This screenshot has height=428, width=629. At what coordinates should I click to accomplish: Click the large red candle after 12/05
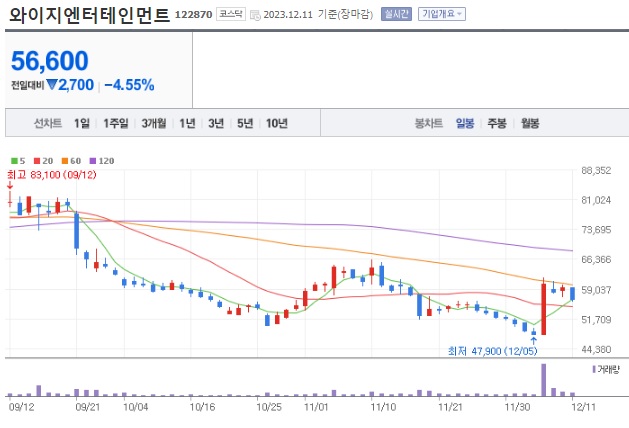[x=544, y=309]
